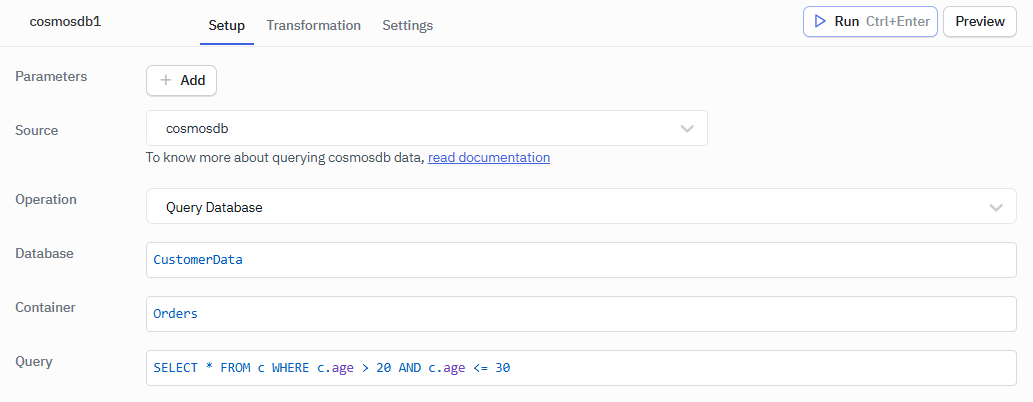Expand the Operation dropdown chevron arrow
Image resolution: width=1033 pixels, height=402 pixels.
click(x=996, y=207)
